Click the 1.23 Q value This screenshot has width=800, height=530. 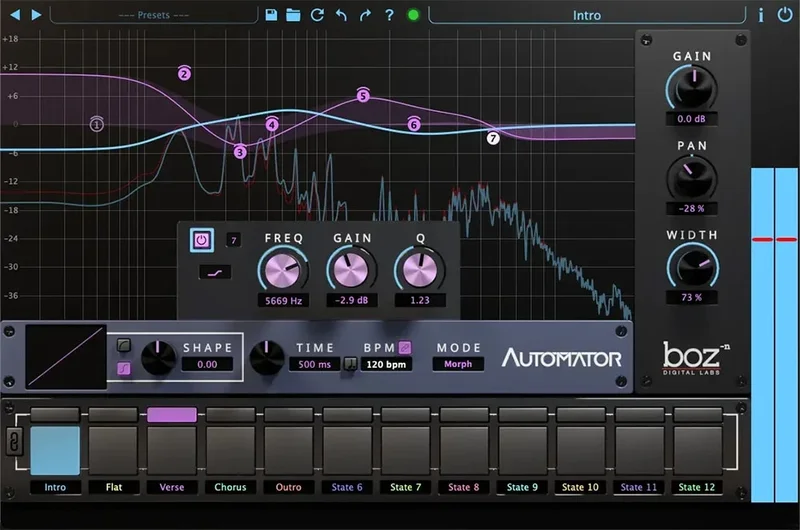(x=420, y=300)
